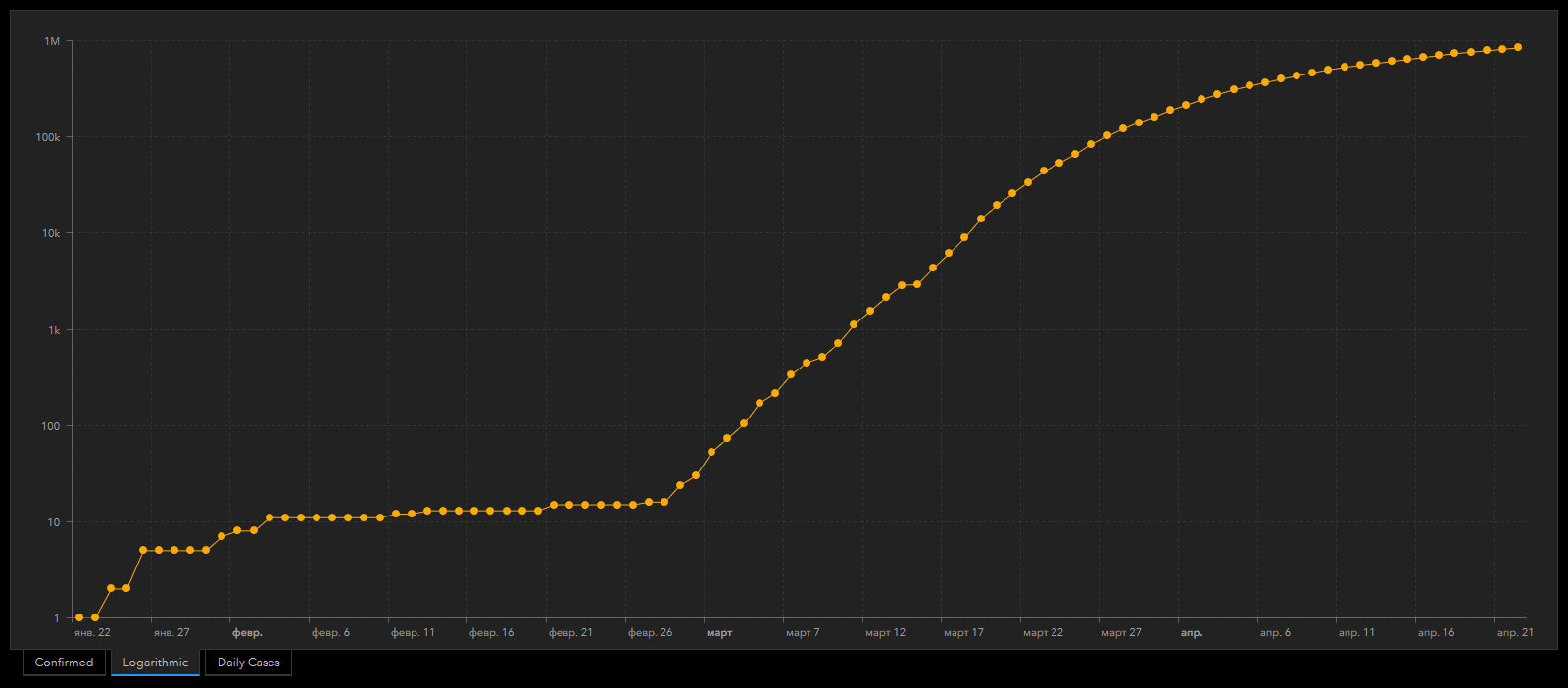Screen dimensions: 1568x688
Task: Click the 'март 12' date label
Action: point(885,633)
